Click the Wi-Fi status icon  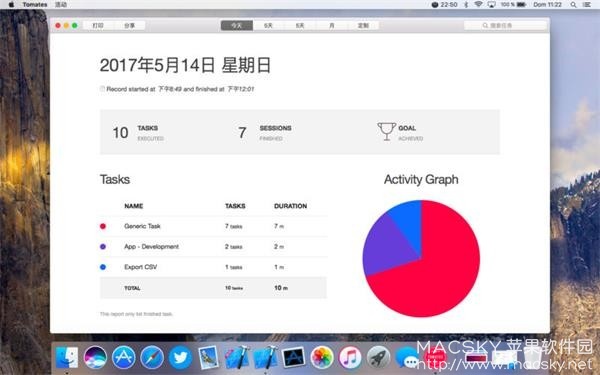point(478,5)
